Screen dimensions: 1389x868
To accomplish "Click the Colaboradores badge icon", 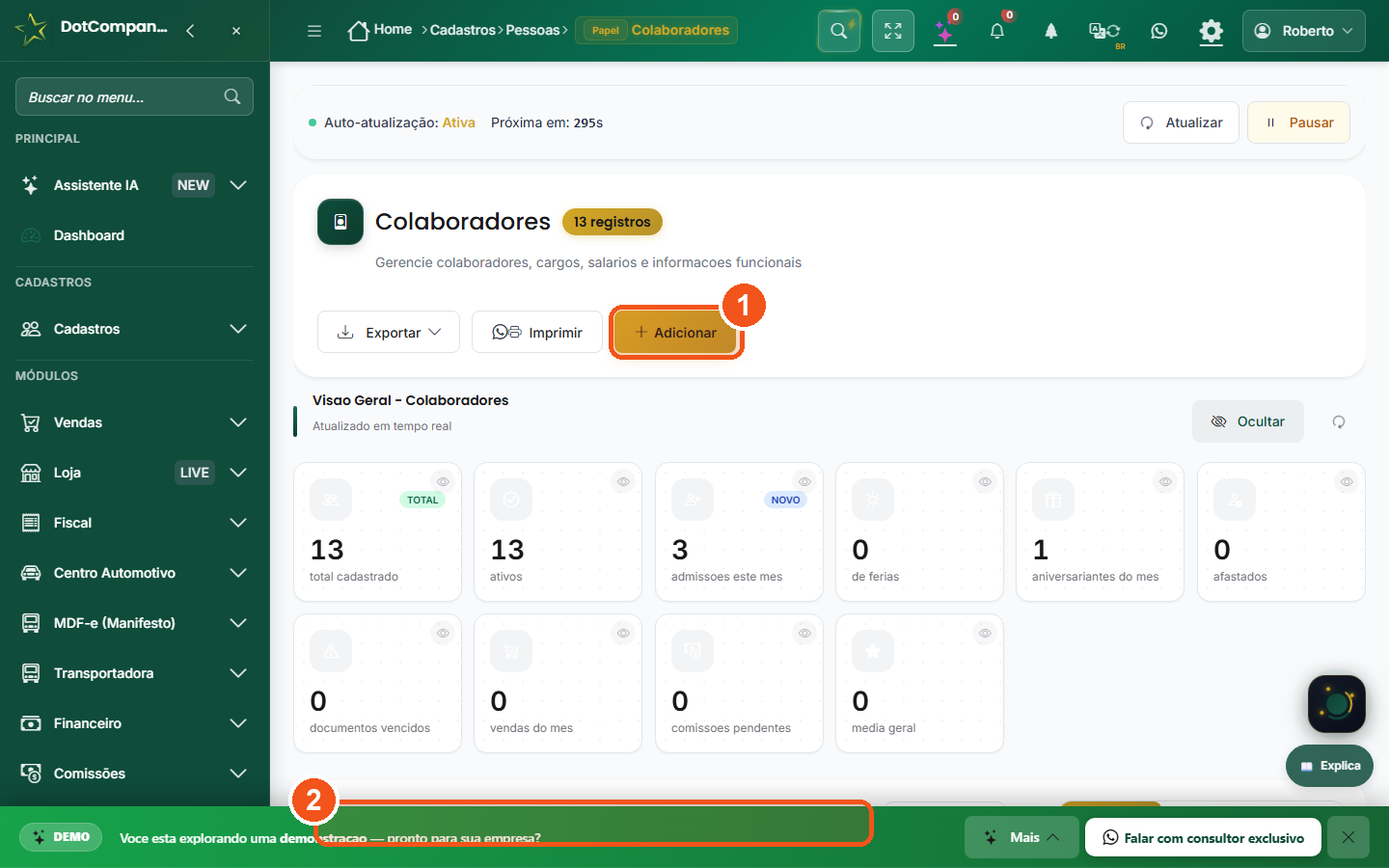I will tap(340, 222).
